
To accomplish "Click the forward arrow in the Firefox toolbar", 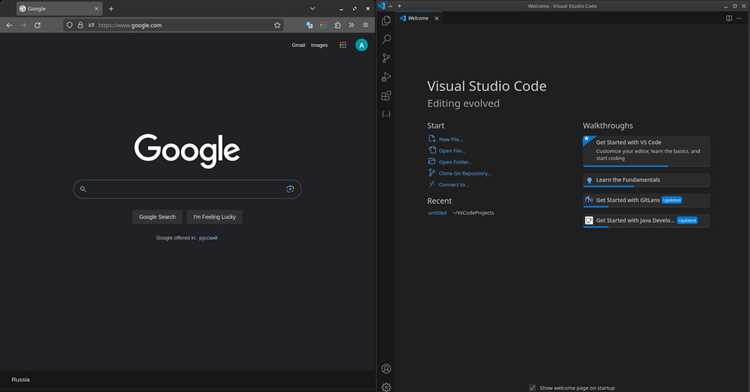I will point(23,25).
